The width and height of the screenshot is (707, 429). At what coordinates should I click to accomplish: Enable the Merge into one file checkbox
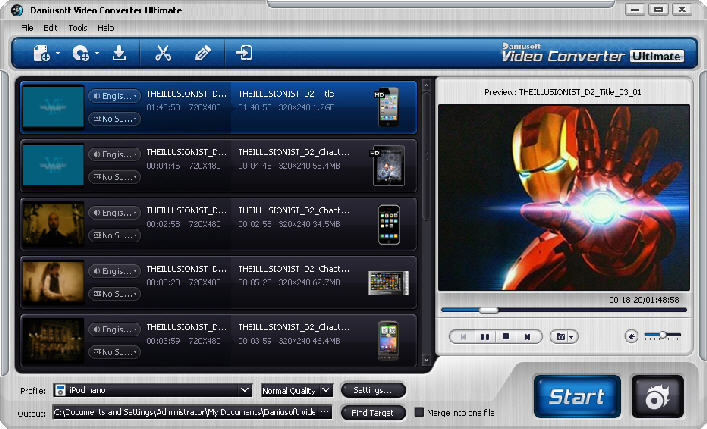pos(419,412)
